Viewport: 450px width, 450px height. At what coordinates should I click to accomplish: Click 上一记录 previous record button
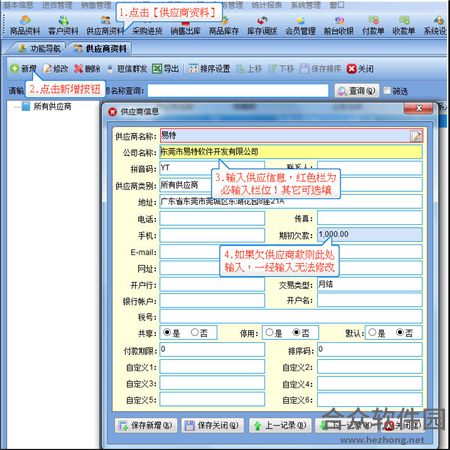[280, 425]
